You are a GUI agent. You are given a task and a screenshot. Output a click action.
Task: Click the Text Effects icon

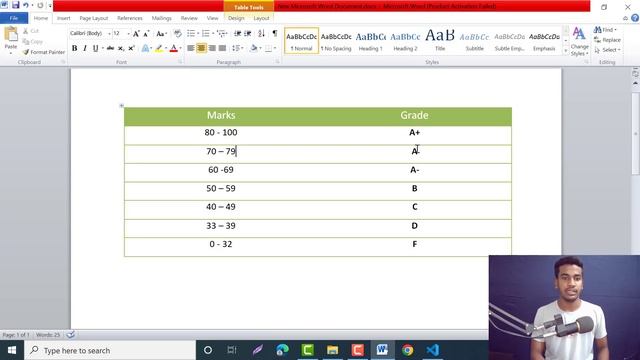(145, 48)
